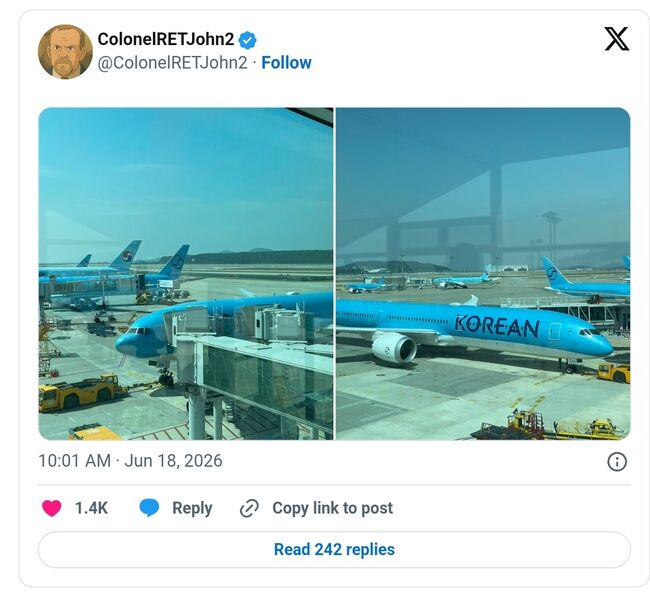Open Read 242 replies button

335,550
